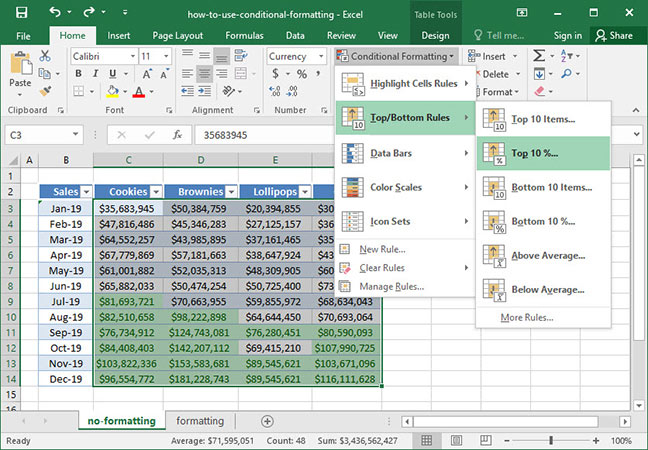Click Wrap Text icon

coord(241,55)
